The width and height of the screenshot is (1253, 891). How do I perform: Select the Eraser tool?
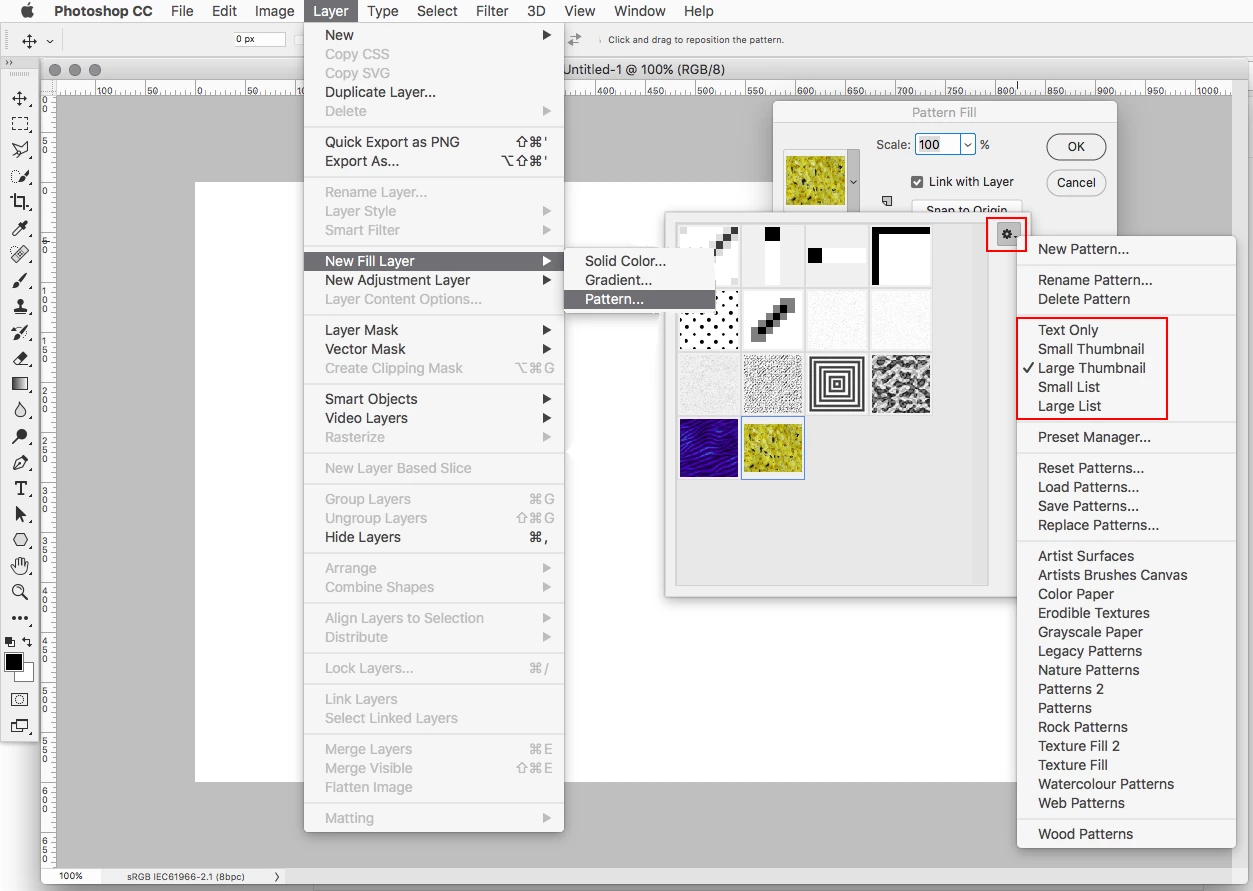(x=20, y=358)
